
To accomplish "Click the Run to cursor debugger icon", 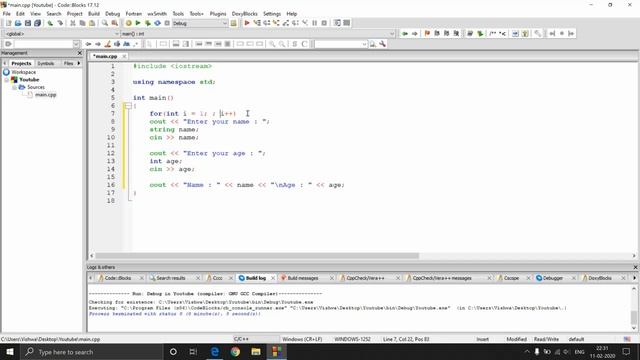I will tap(257, 23).
